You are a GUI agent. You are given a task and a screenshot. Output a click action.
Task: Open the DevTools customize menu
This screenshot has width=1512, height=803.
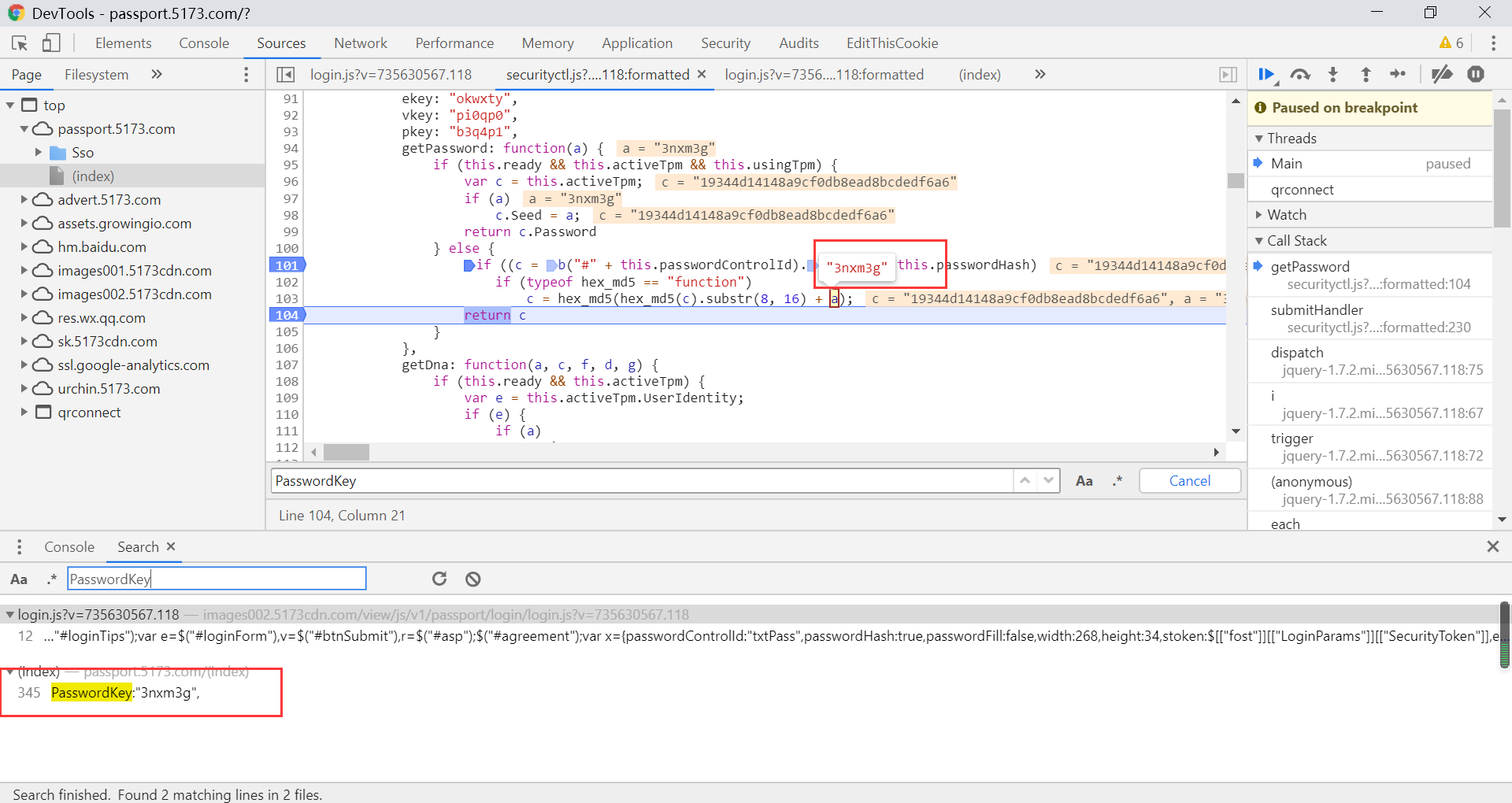pos(1493,43)
